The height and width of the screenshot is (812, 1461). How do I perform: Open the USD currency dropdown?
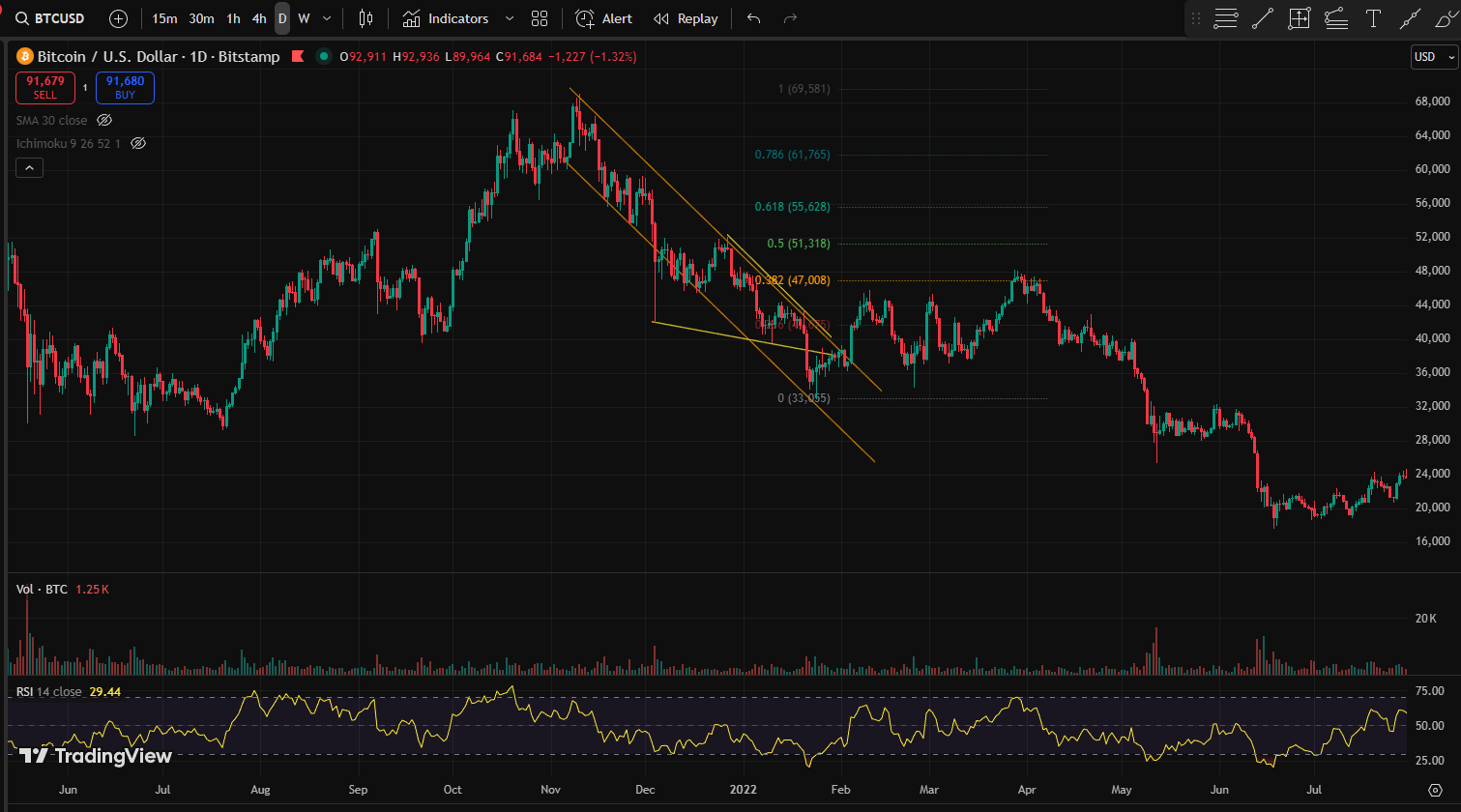point(1433,57)
